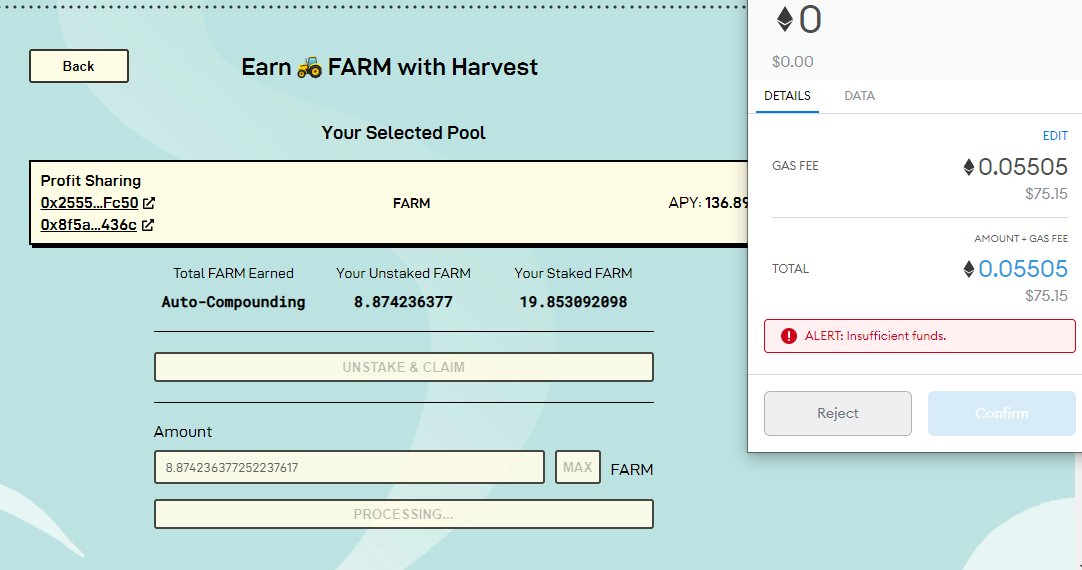Open external link icon next to 0x2555...Fc50
Viewport: 1082px width, 570px height.
click(x=149, y=203)
